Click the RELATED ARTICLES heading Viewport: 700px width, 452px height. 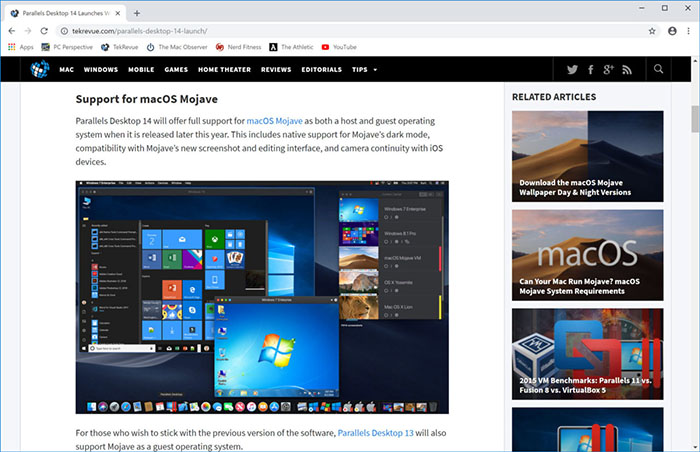coord(554,97)
